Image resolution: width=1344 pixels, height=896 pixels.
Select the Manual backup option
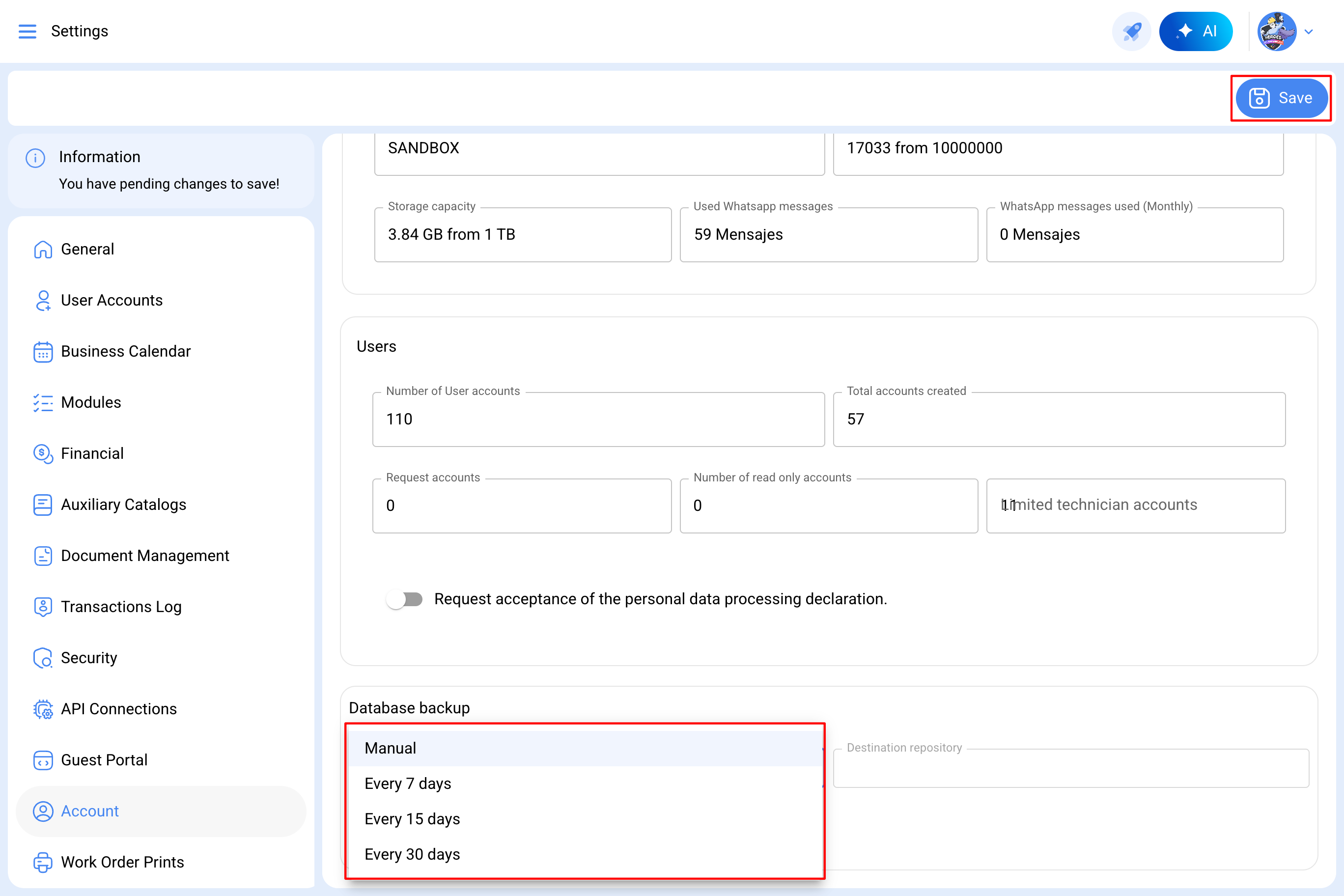[x=391, y=748]
